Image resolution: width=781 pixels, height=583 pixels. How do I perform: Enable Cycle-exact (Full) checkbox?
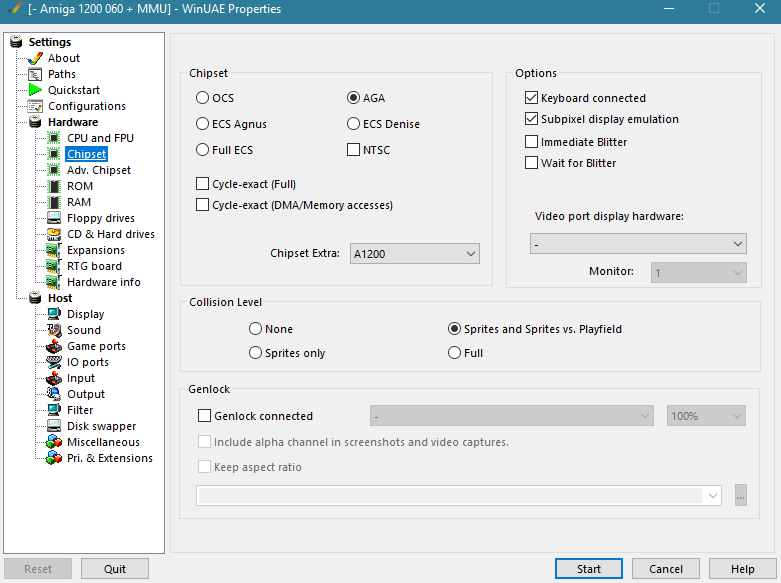click(x=202, y=184)
